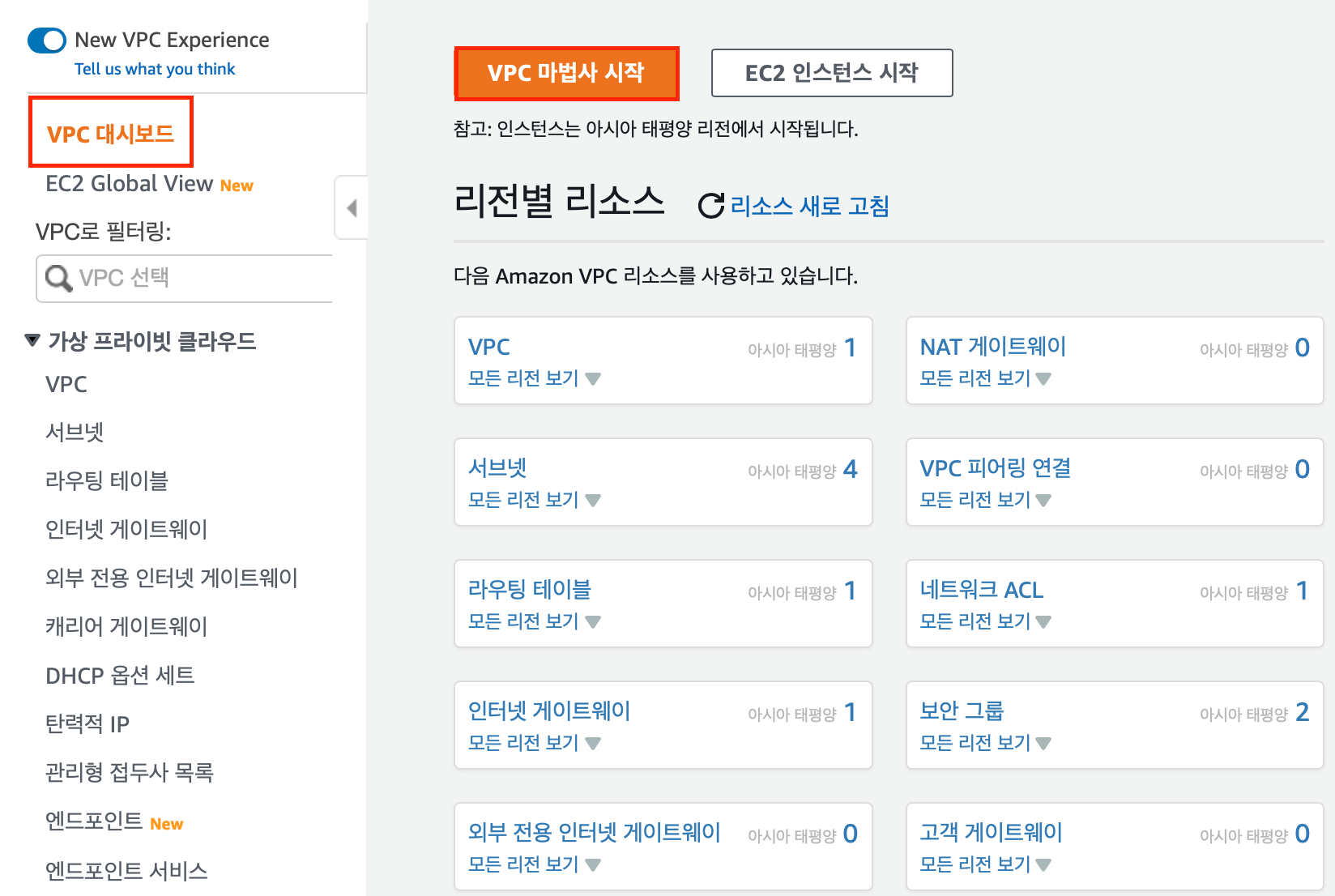Image resolution: width=1335 pixels, height=896 pixels.
Task: Open the 서브넷 resource card link
Action: pos(497,468)
